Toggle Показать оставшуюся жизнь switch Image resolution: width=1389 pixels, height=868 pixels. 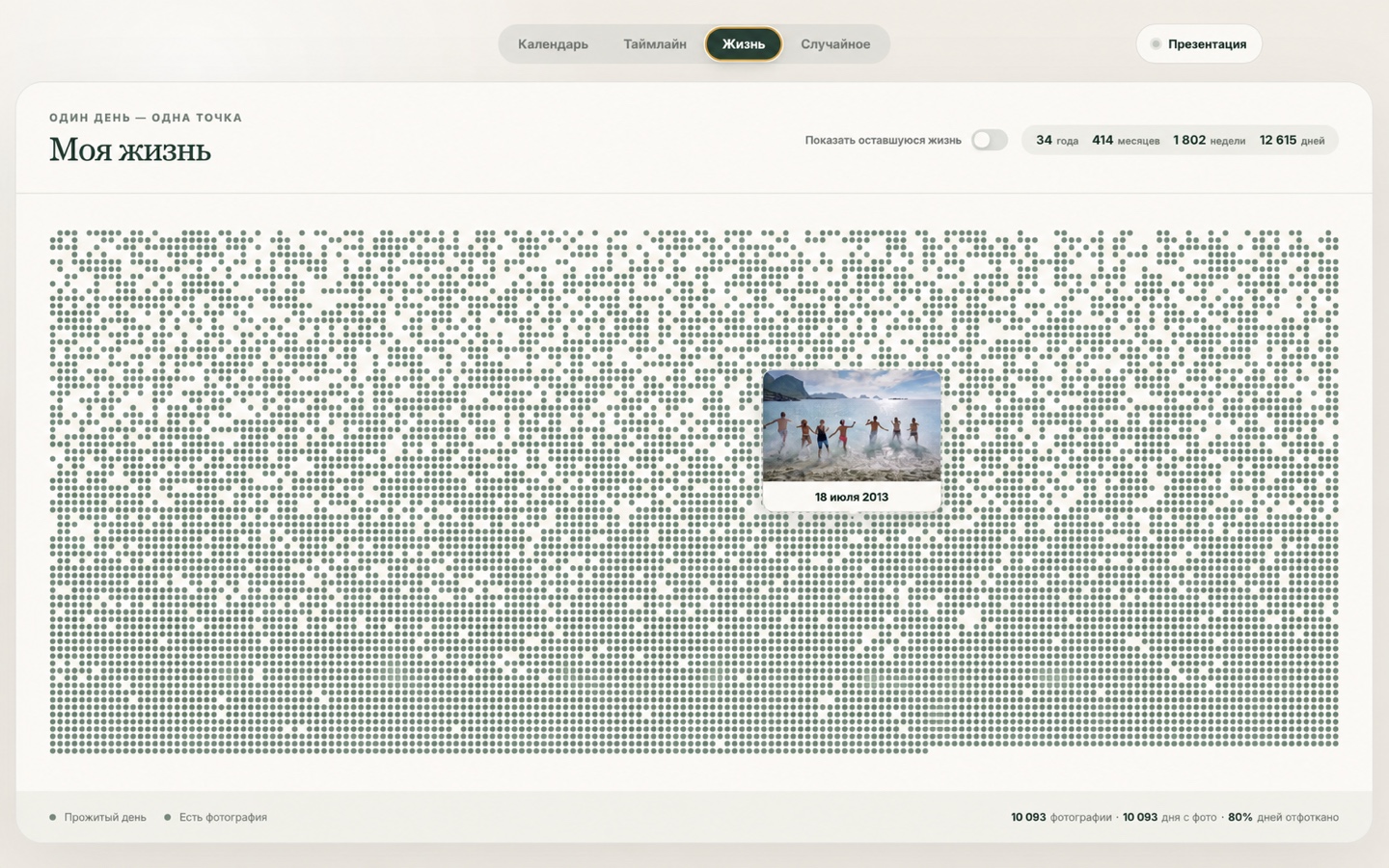click(990, 140)
